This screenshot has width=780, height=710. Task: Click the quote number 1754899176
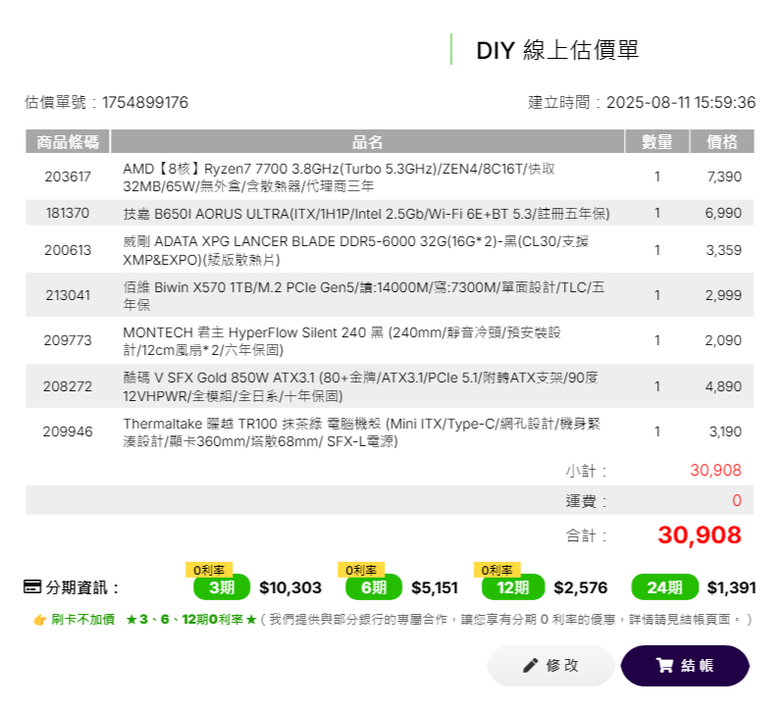(145, 102)
